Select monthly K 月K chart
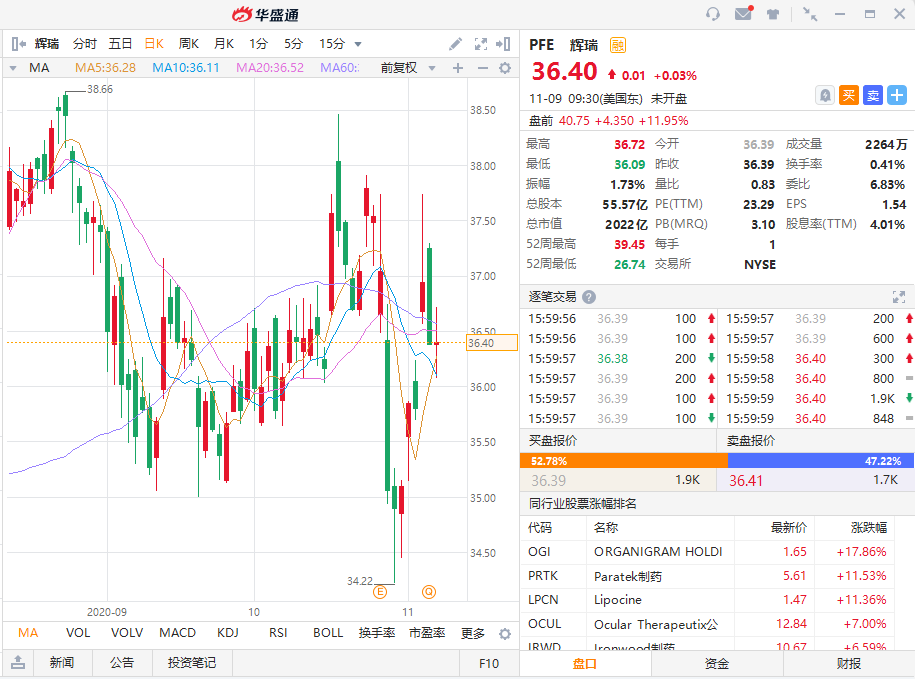Viewport: 915px width, 679px height. point(223,44)
